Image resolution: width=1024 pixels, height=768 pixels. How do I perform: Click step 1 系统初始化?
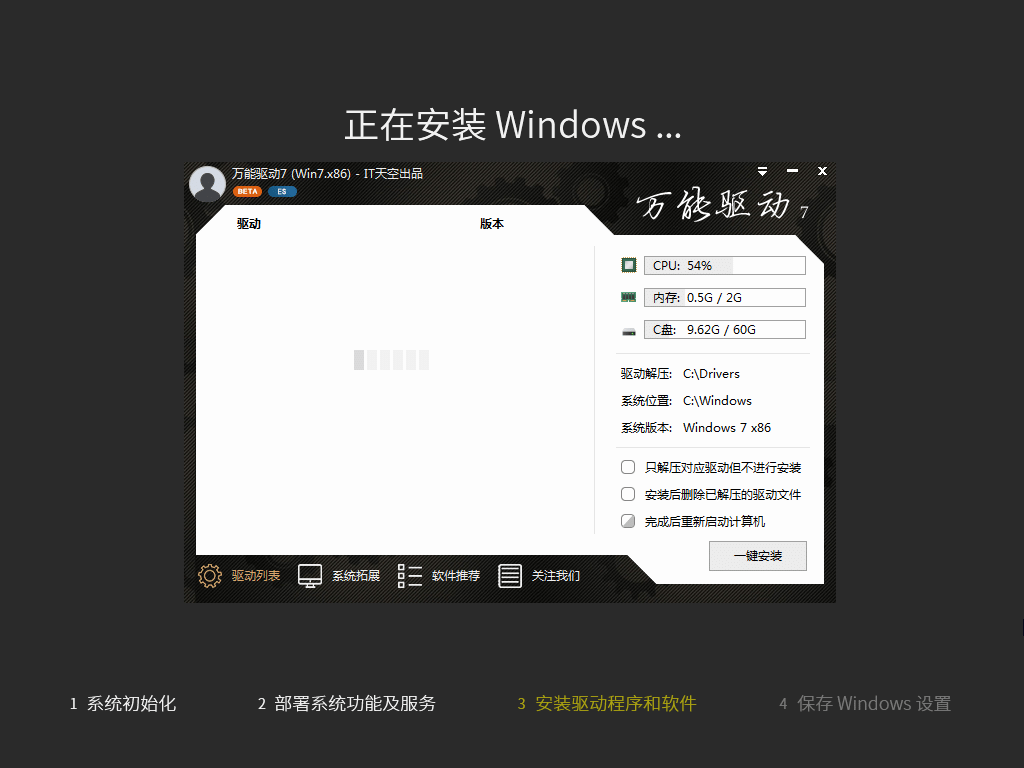[x=123, y=703]
